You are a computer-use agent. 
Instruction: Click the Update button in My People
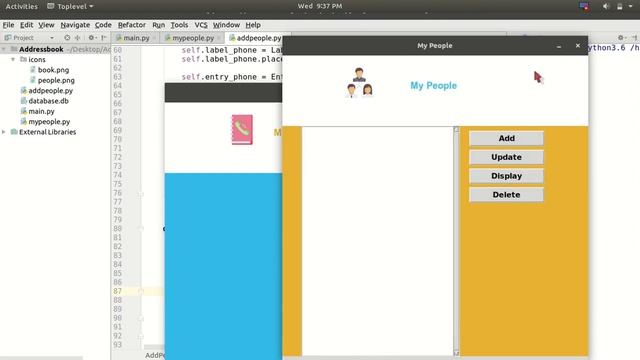pos(506,157)
